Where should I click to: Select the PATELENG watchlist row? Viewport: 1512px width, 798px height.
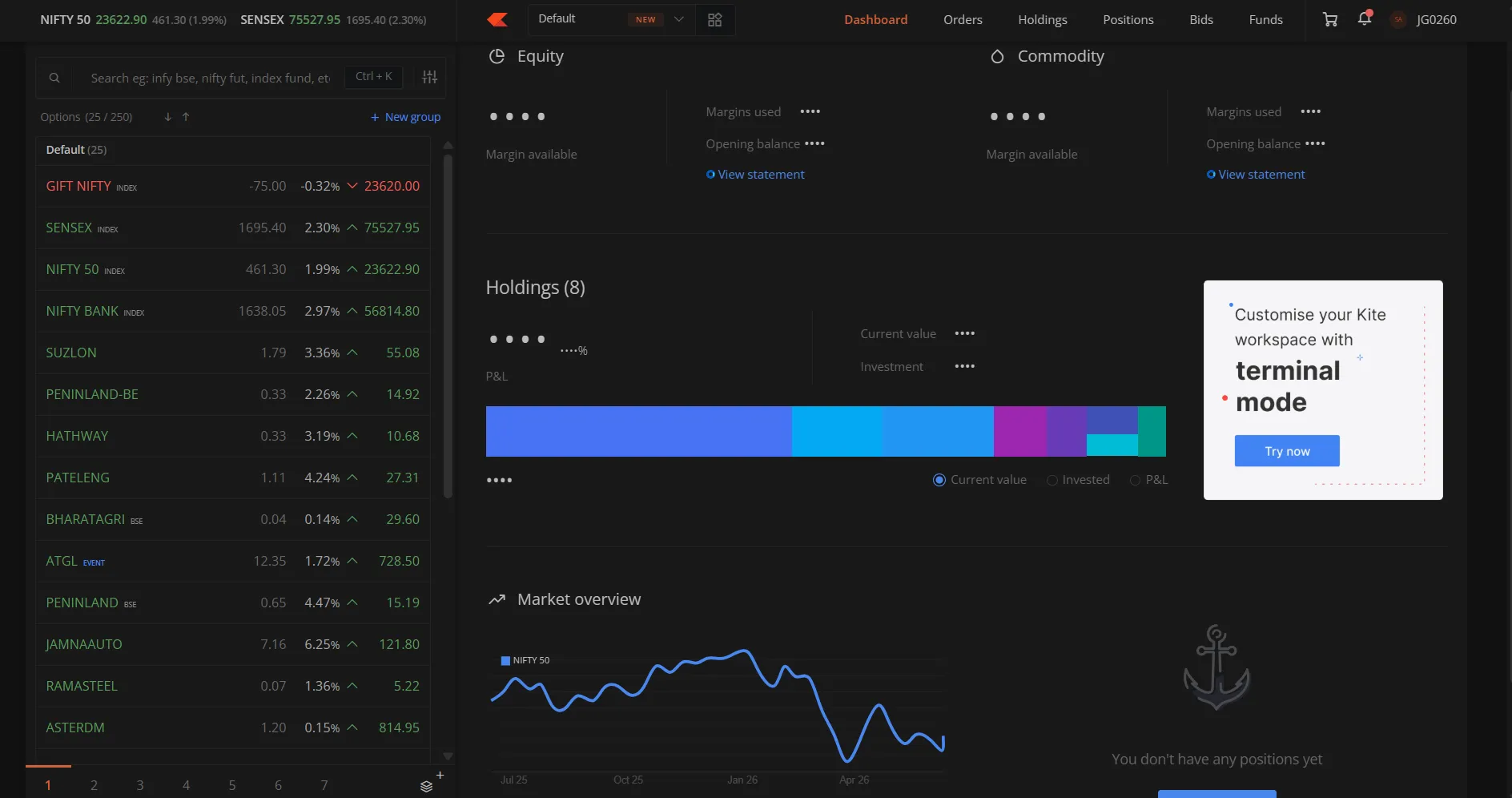[233, 478]
